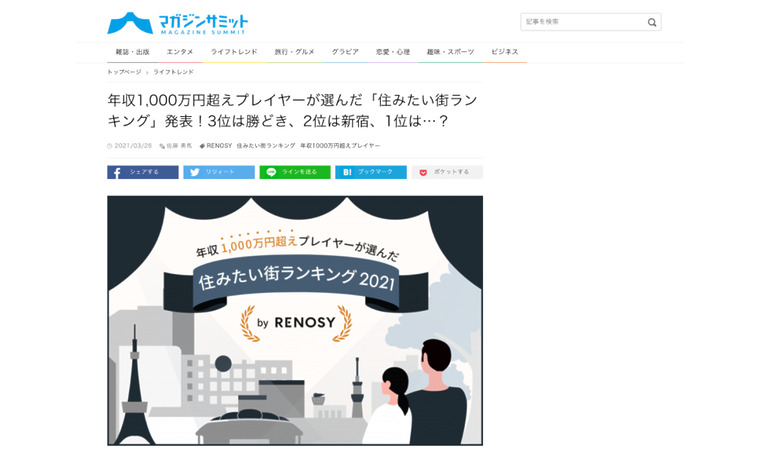Save the article to Pocket
The height and width of the screenshot is (456, 760).
point(447,172)
